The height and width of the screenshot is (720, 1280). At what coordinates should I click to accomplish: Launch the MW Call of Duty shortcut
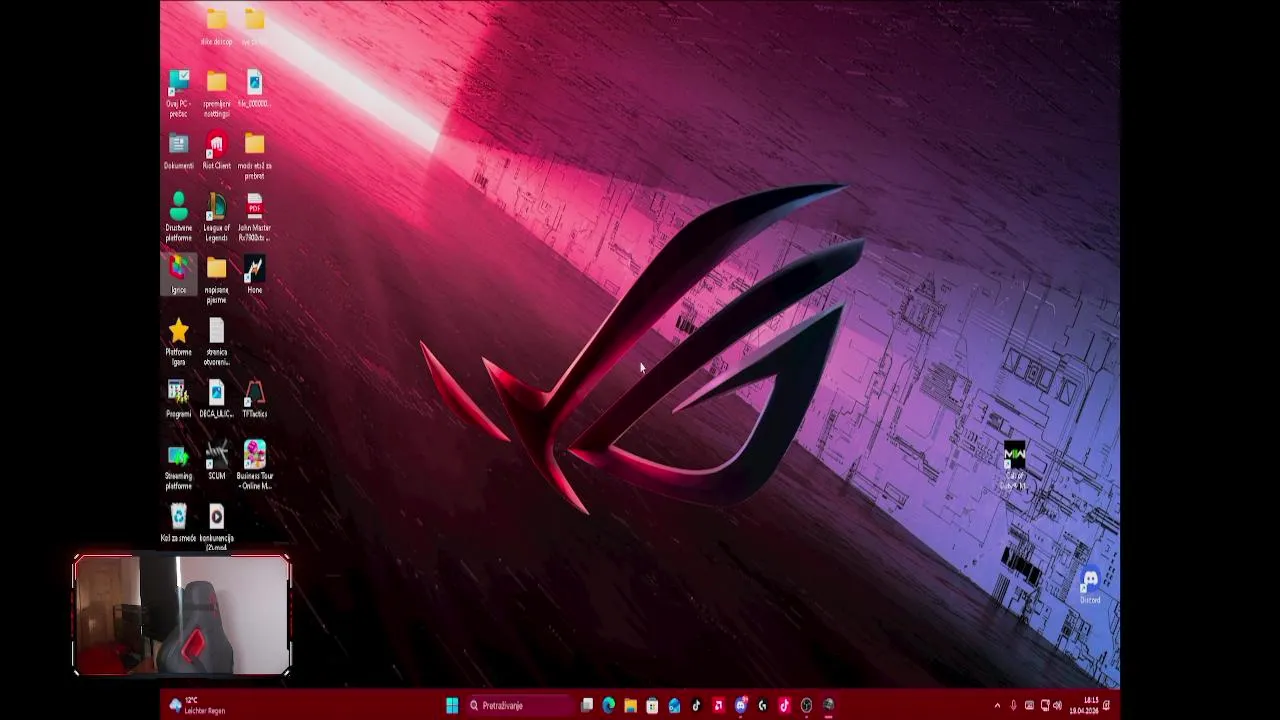coord(1014,465)
